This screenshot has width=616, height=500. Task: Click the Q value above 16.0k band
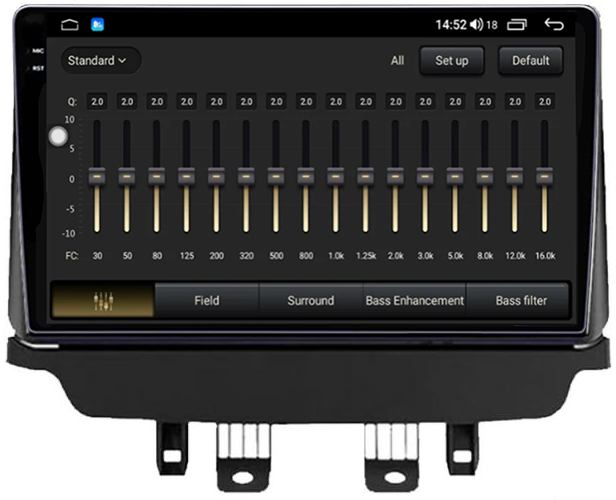[544, 101]
